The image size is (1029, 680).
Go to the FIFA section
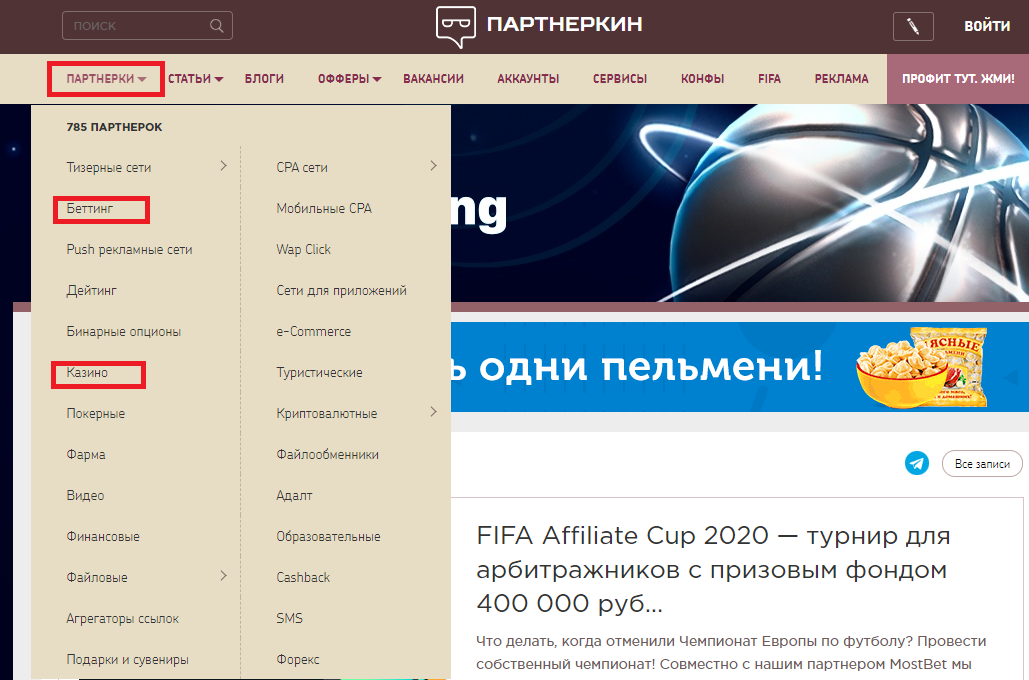pyautogui.click(x=769, y=79)
